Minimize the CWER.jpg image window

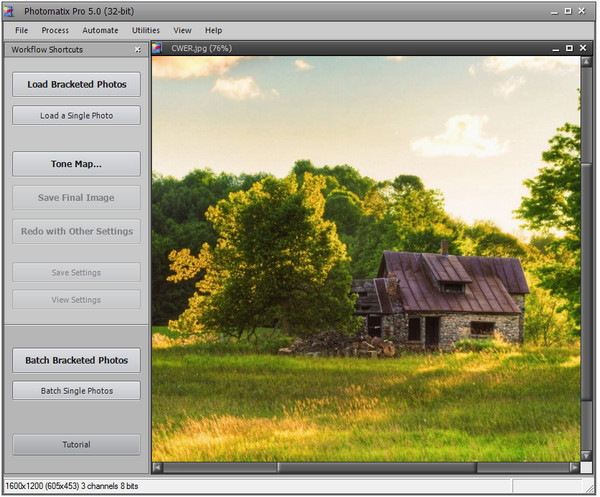click(x=555, y=48)
